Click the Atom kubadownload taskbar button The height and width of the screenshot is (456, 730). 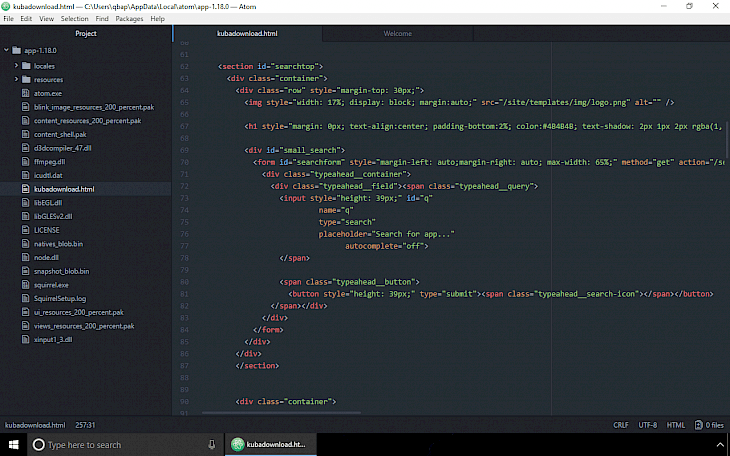point(271,444)
